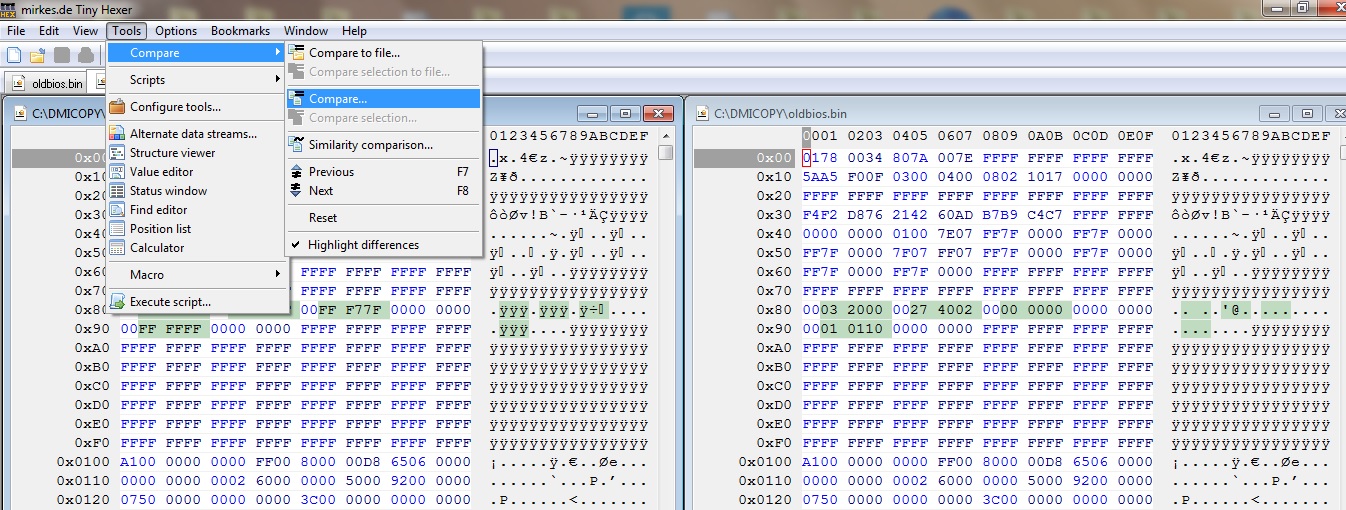
Task: Maximize the right oldbios.bin window
Action: click(x=1306, y=113)
